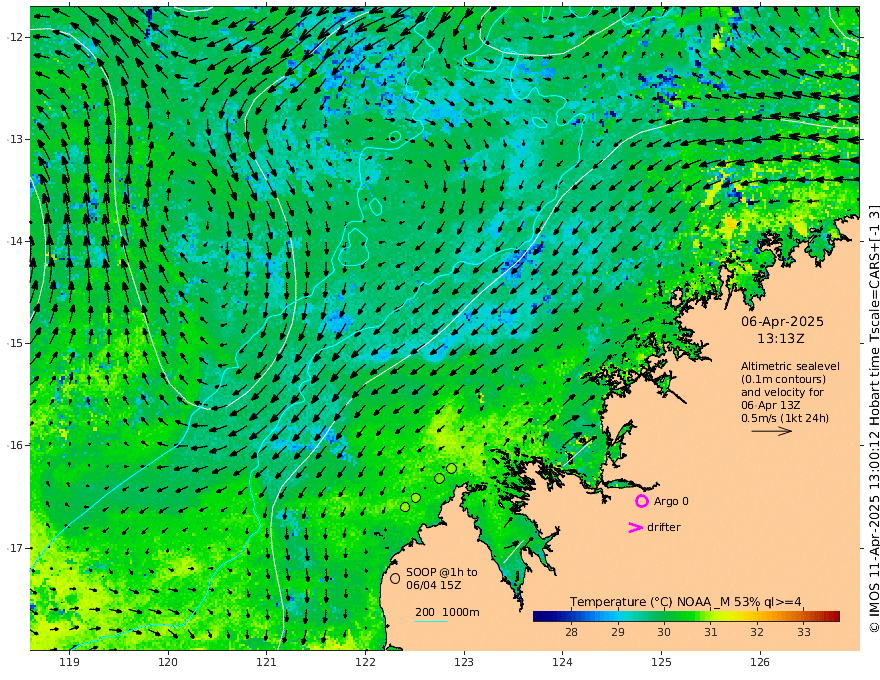Image resolution: width=880 pixels, height=680 pixels.
Task: Click the '200 1000m' depth label
Action: point(447,612)
